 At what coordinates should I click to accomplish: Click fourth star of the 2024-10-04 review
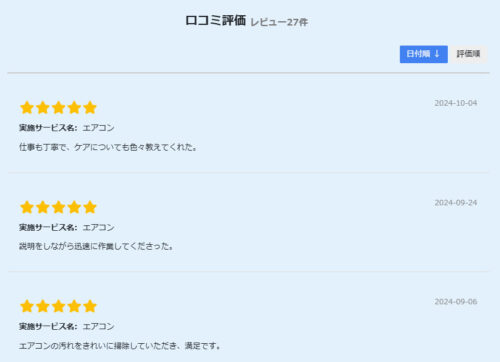(74, 108)
